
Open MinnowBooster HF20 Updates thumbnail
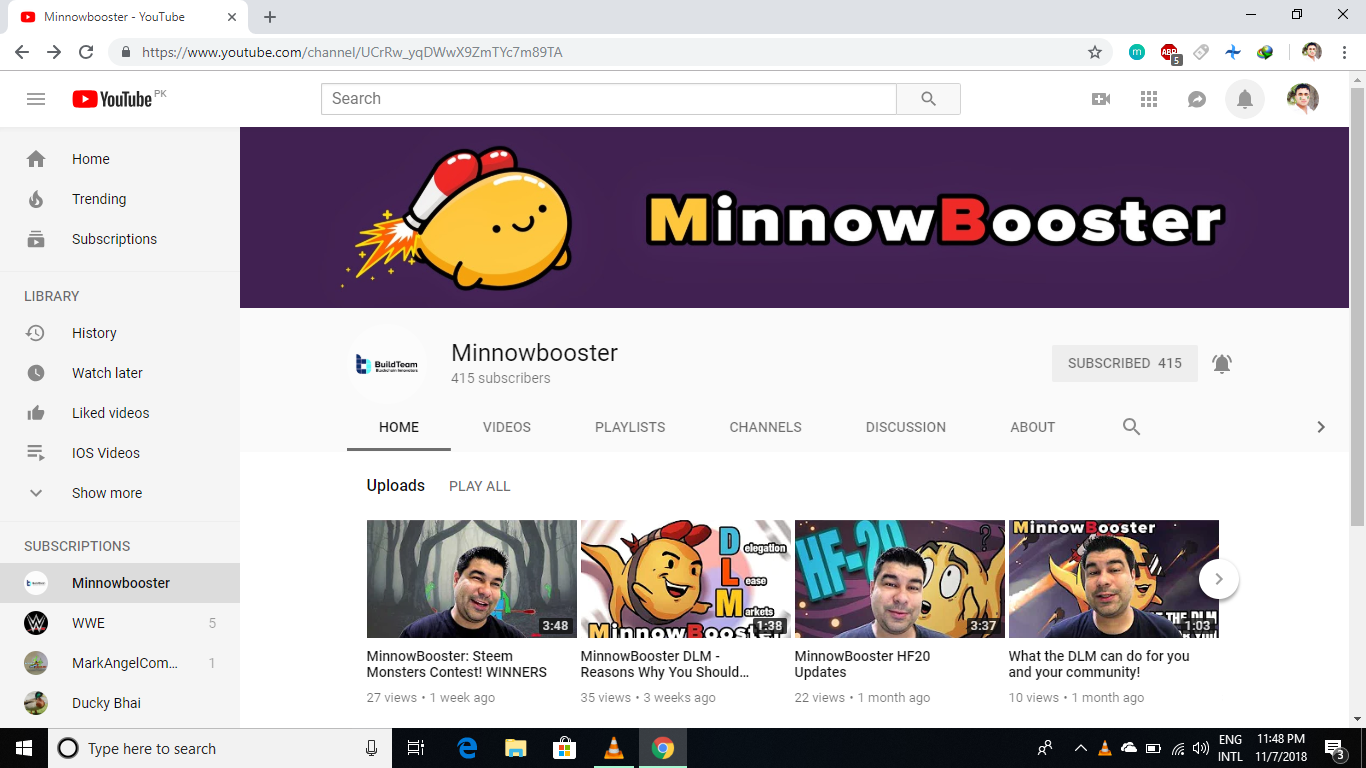coord(900,579)
